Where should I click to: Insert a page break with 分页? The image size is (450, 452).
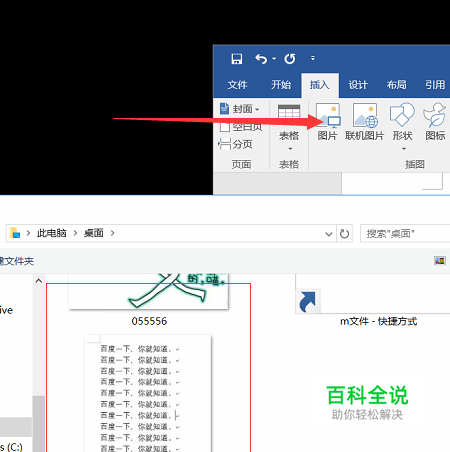235,144
